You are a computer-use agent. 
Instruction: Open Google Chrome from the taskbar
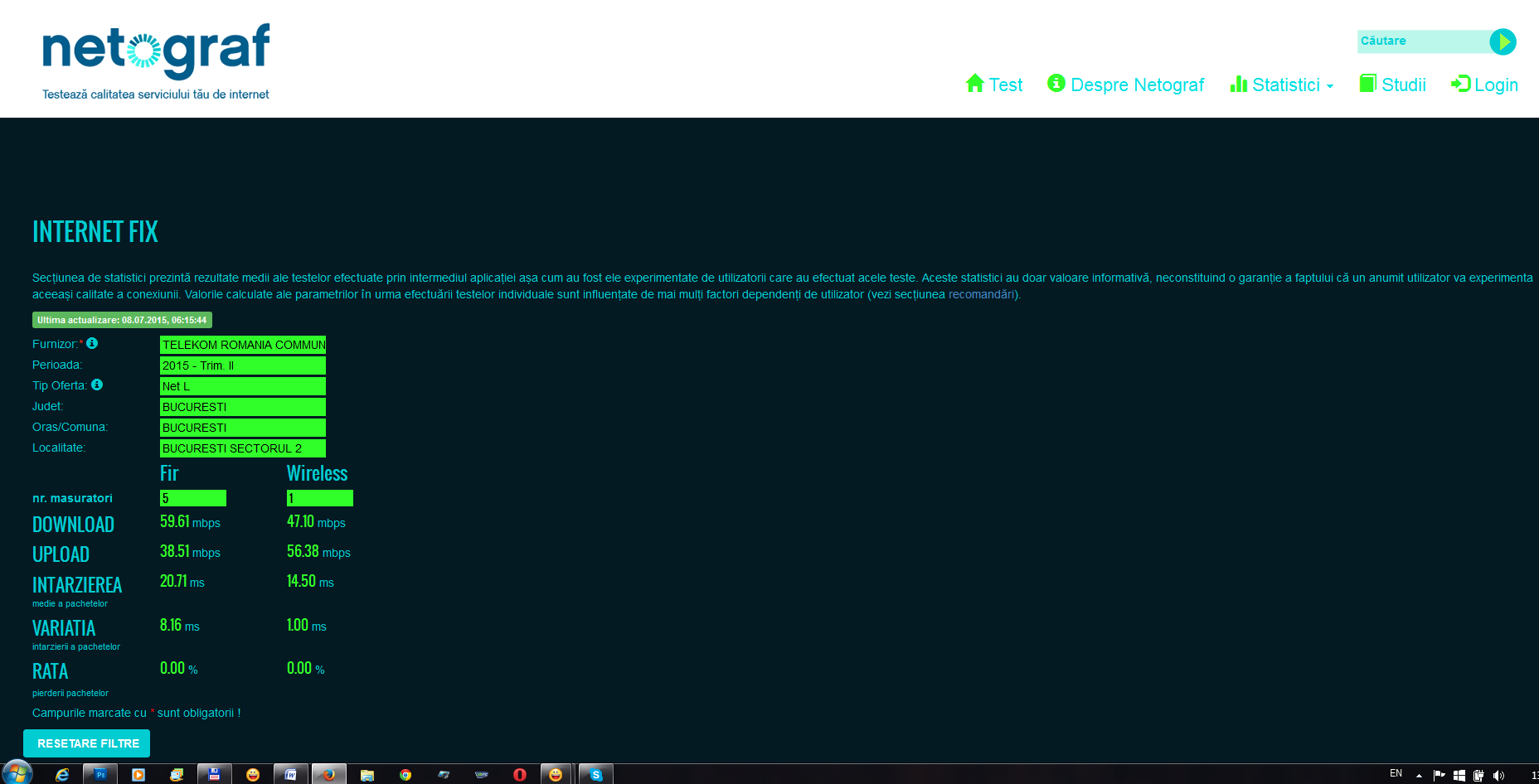point(405,774)
